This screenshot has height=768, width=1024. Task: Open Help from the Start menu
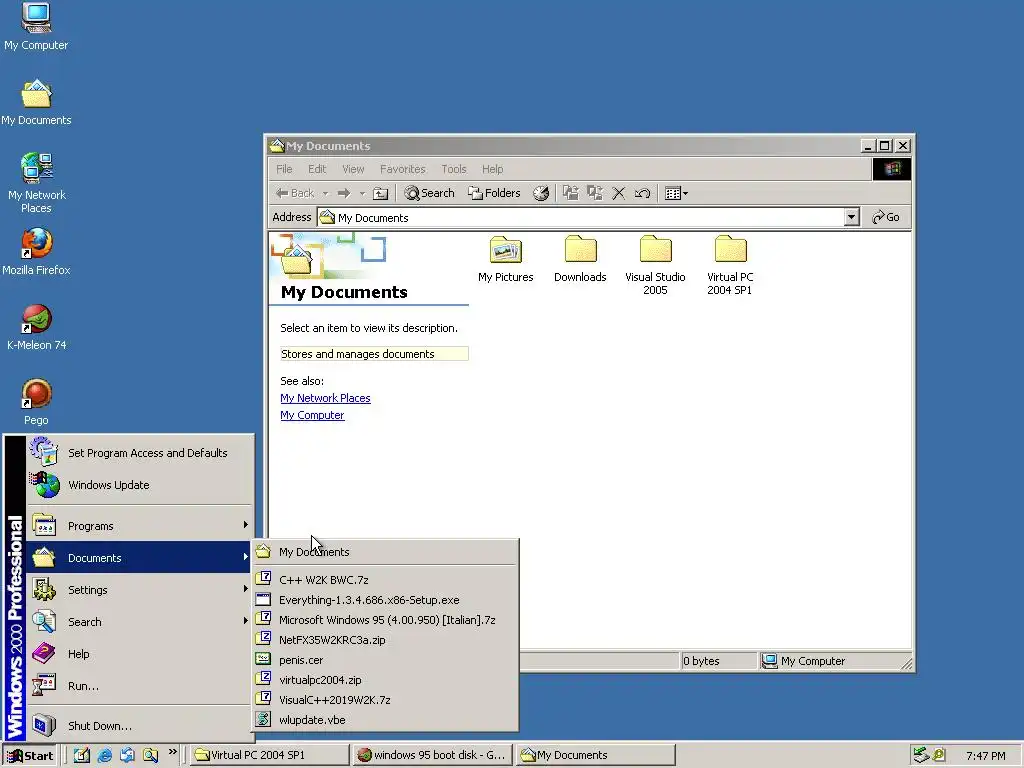[138, 654]
